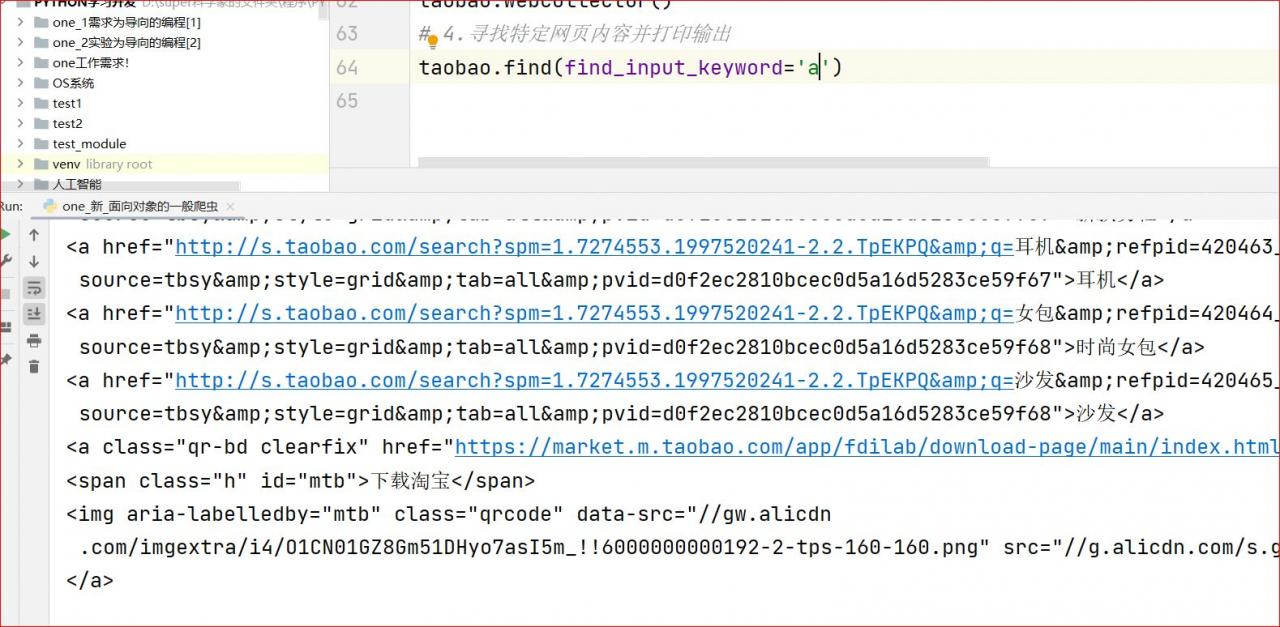Click the up arrow in the Run console toolbar
Image resolution: width=1280 pixels, height=627 pixels.
point(34,235)
